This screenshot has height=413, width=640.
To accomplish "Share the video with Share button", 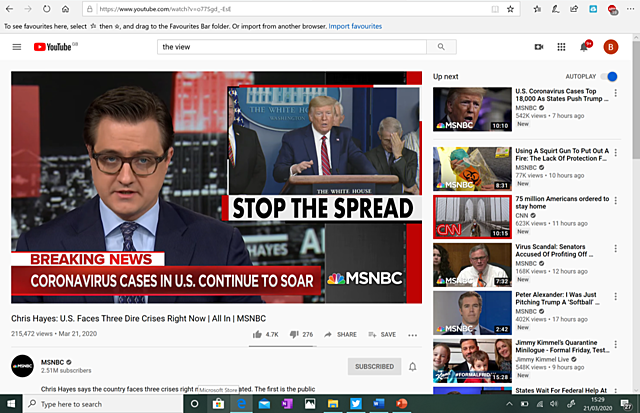I will coord(340,334).
